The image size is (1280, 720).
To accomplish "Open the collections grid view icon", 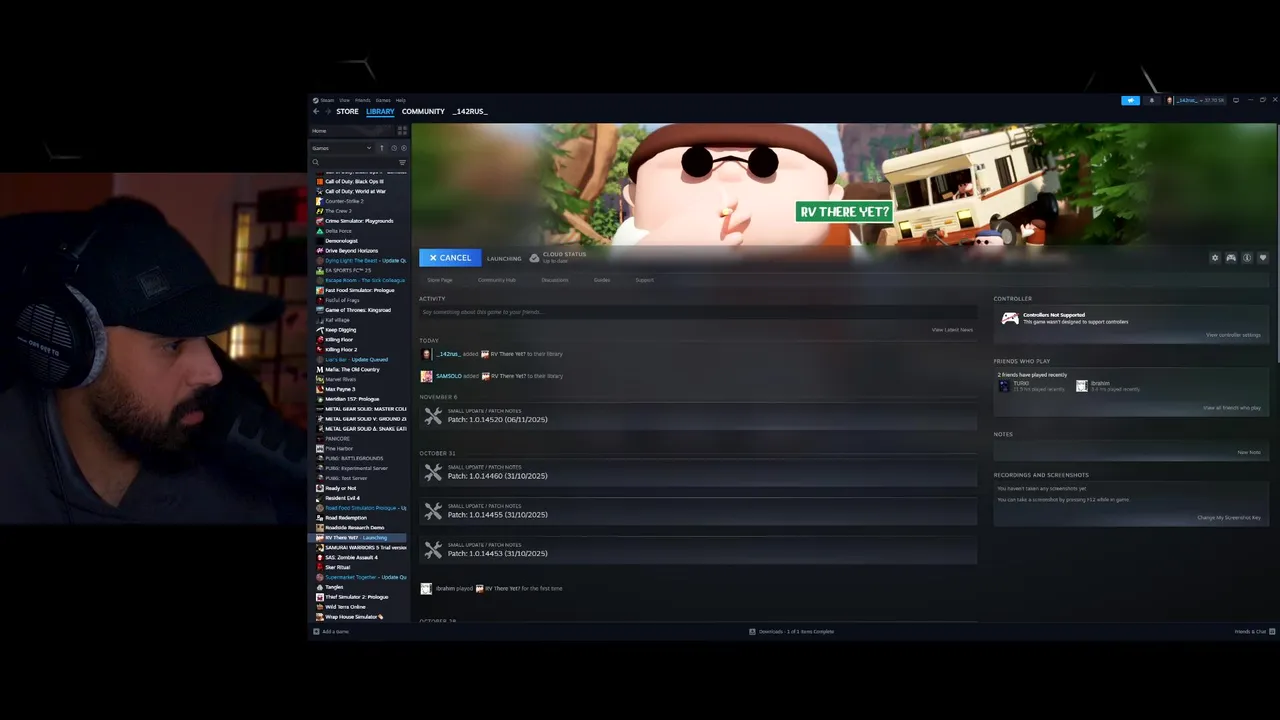I will click(x=402, y=131).
